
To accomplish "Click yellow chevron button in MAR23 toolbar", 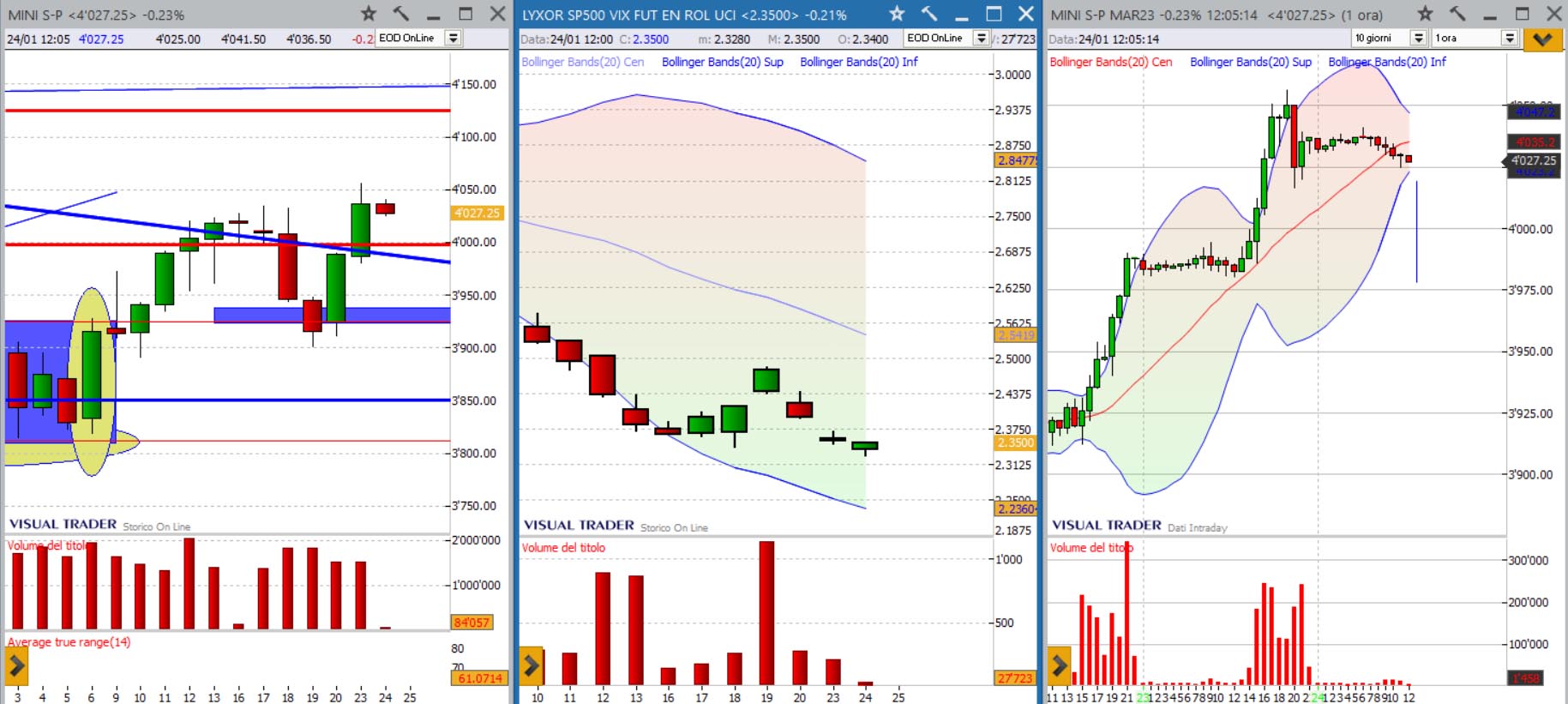I will [x=1542, y=39].
